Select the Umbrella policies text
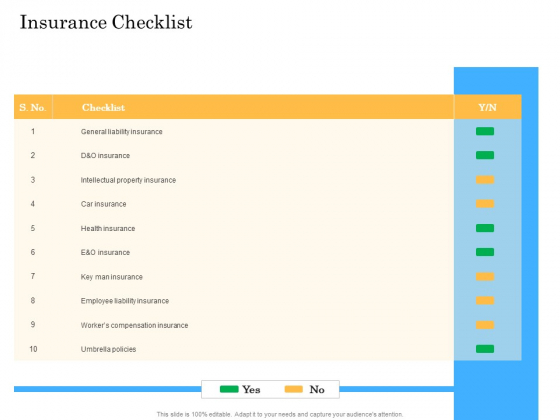This screenshot has height=420, width=560. click(108, 349)
